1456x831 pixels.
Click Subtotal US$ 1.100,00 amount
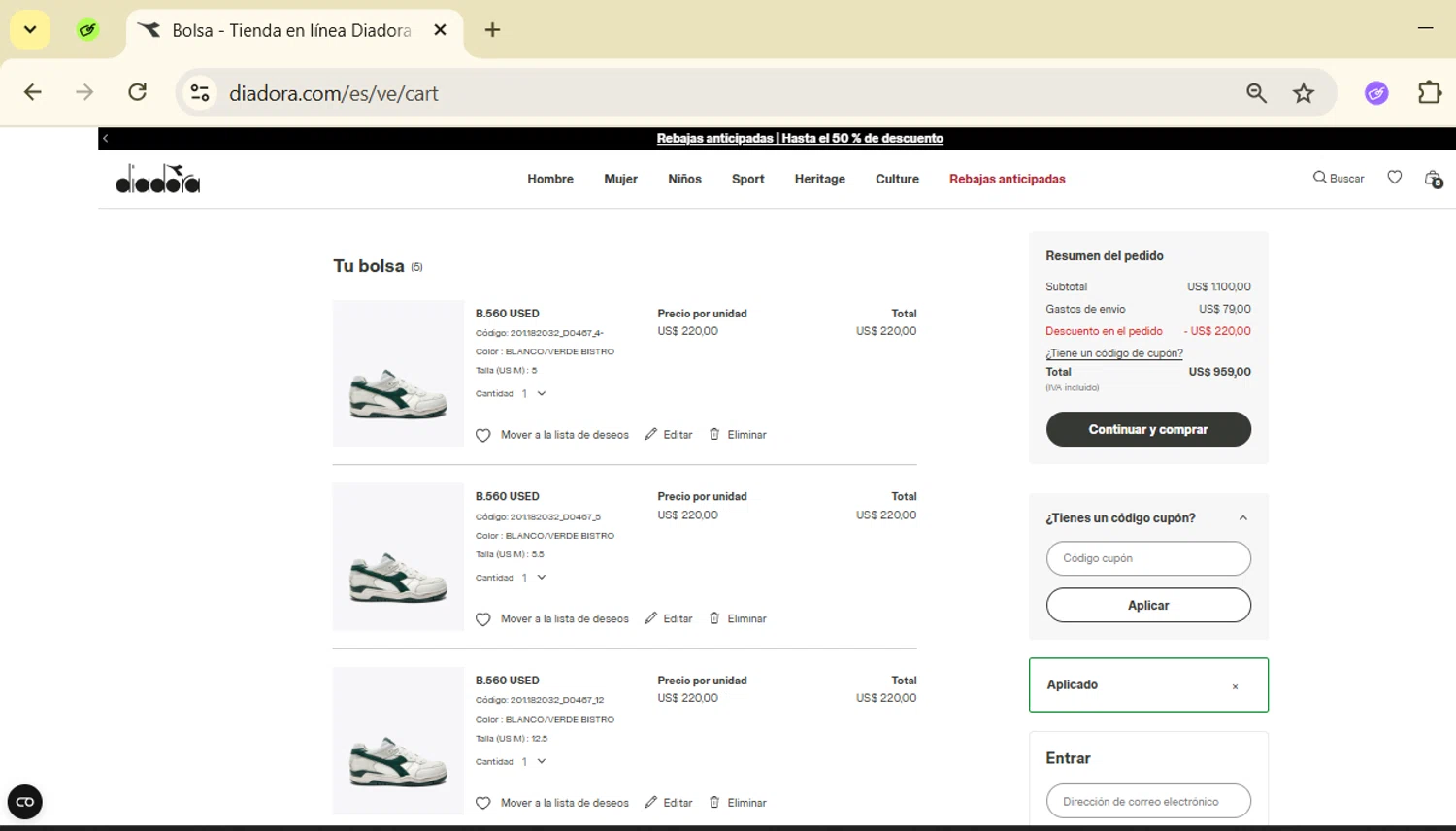[x=1218, y=286]
